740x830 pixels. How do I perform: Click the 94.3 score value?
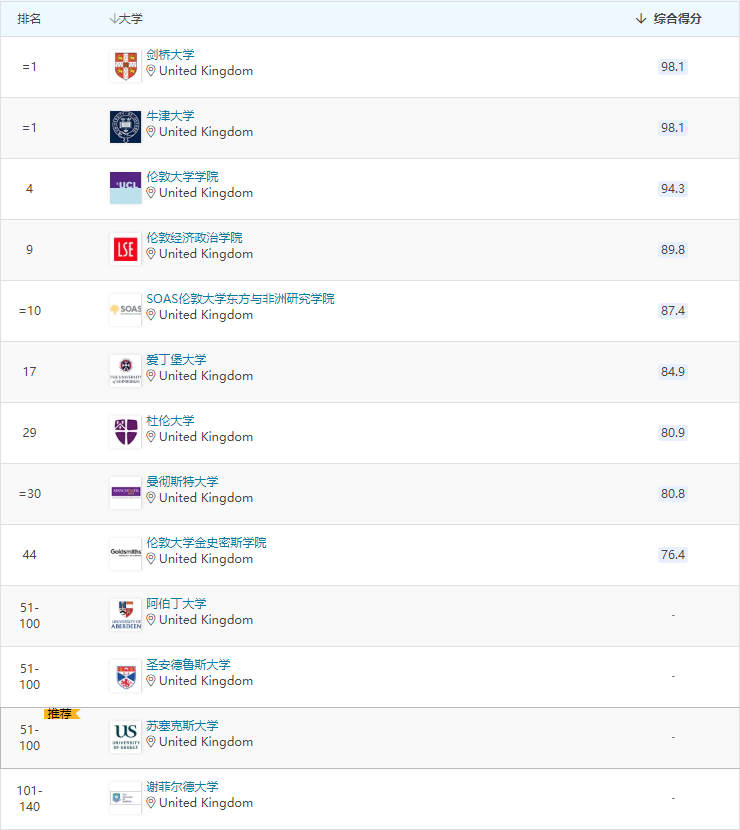point(673,188)
